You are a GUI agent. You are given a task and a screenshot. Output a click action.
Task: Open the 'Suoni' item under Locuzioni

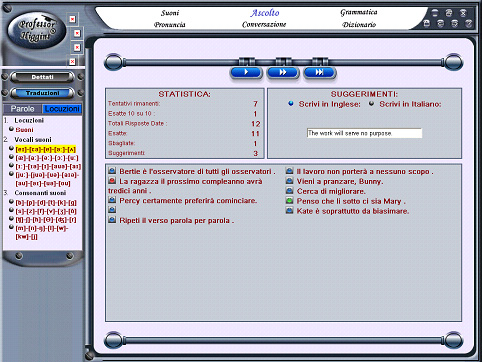click(24, 130)
